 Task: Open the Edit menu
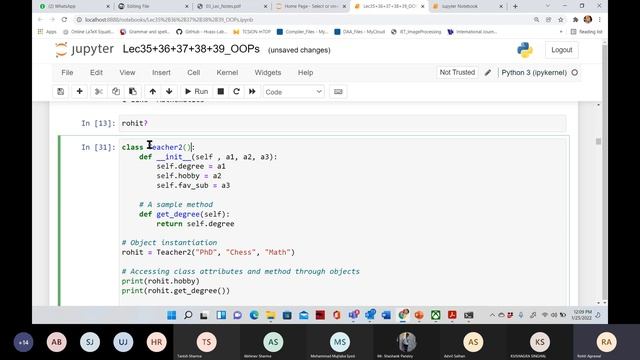(x=96, y=73)
